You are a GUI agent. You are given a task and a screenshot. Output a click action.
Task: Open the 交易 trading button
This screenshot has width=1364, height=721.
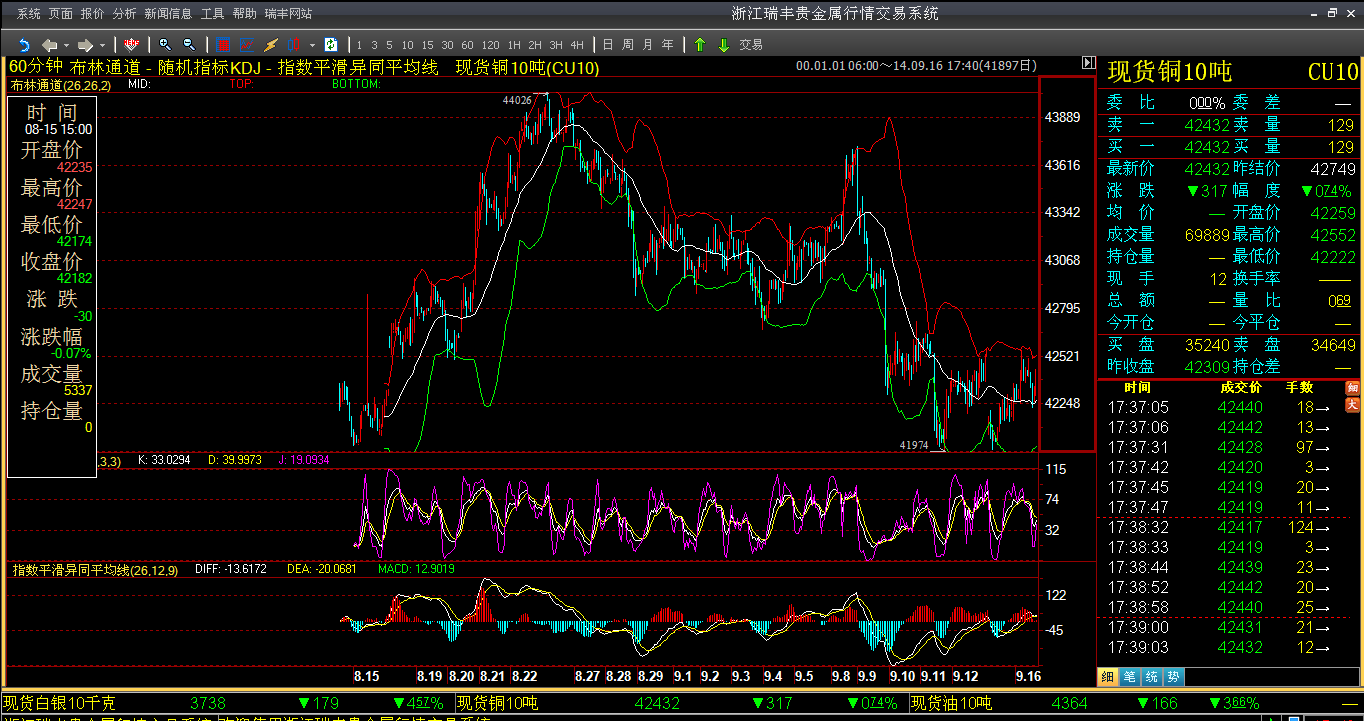751,45
